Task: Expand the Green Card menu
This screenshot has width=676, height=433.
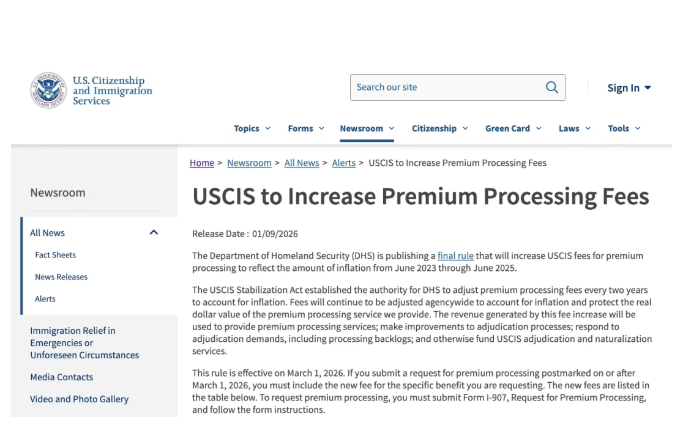Action: (513, 129)
